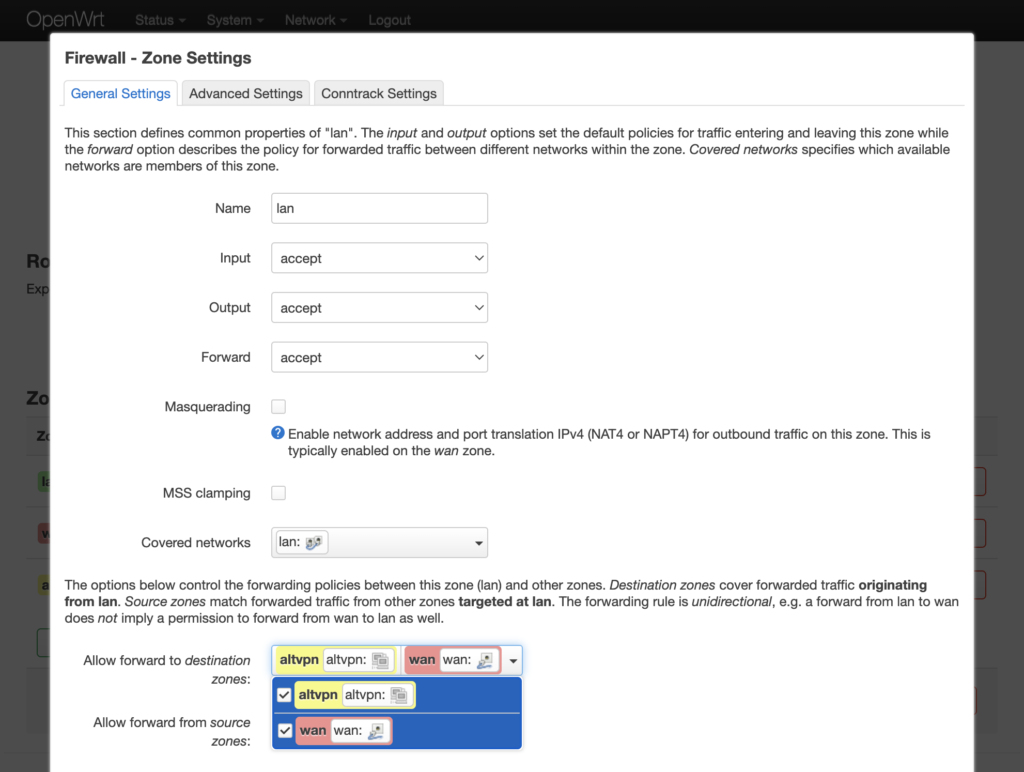This screenshot has height=772, width=1024.
Task: Open the Forward policy dropdown
Action: (379, 357)
